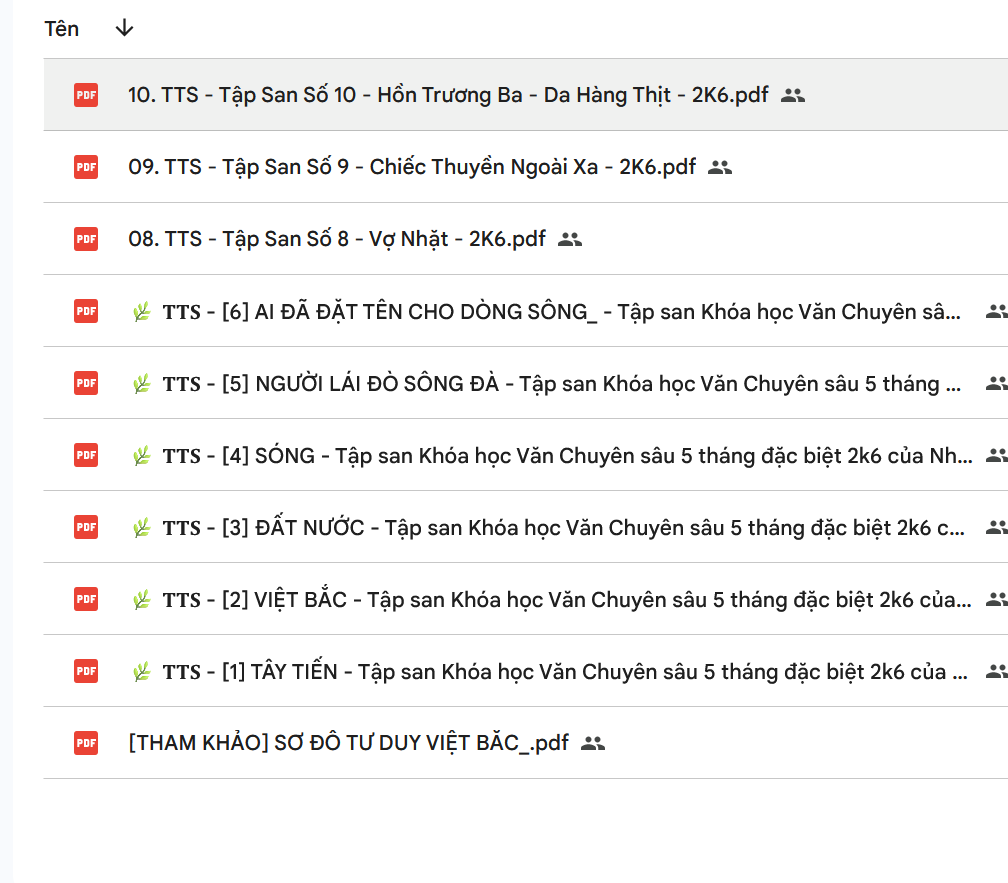Viewport: 1008px width, 883px height.
Task: Click shared icon on SƠ ĐỒ TƯ DUY file
Action: 593,743
